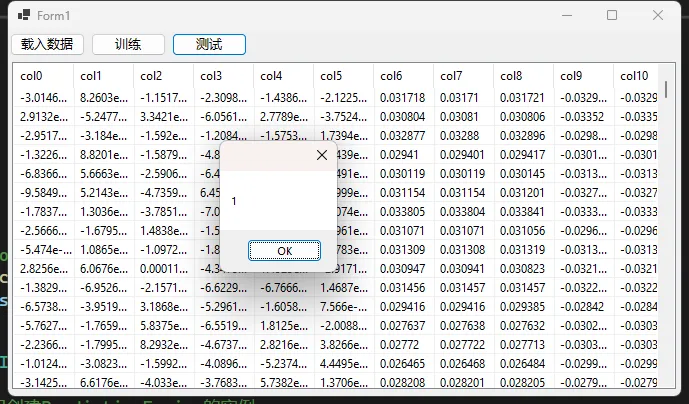Click the 载入数据 button
689x404 pixels.
pos(47,44)
